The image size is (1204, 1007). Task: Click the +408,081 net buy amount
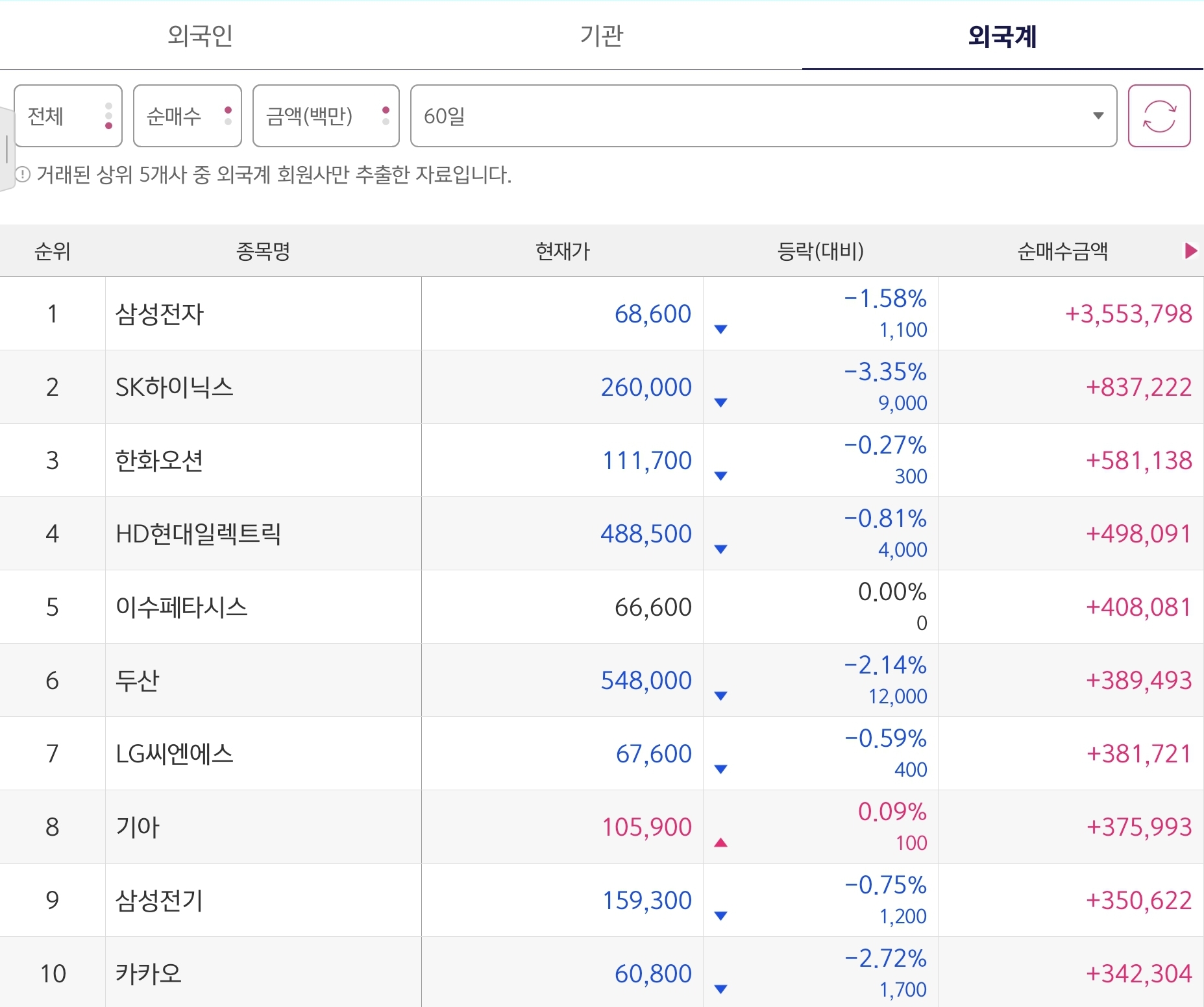coord(1139,607)
